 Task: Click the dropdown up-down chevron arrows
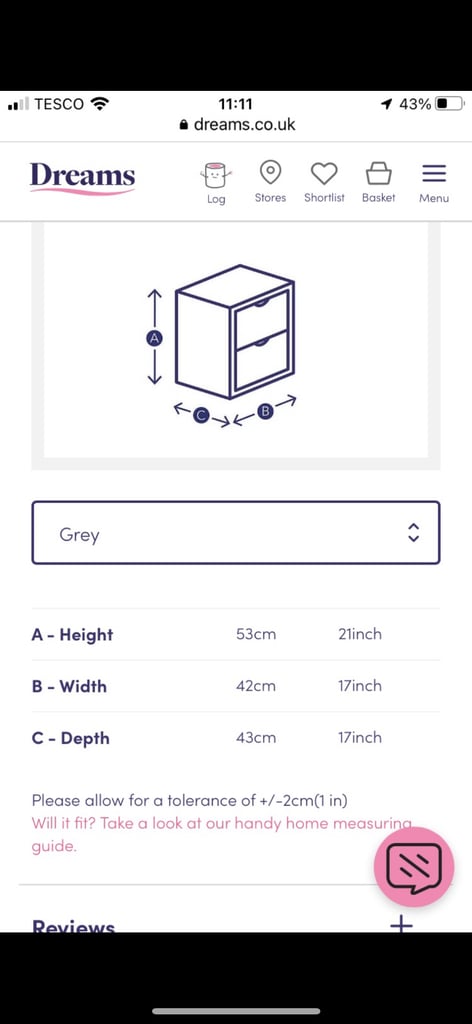tap(413, 532)
